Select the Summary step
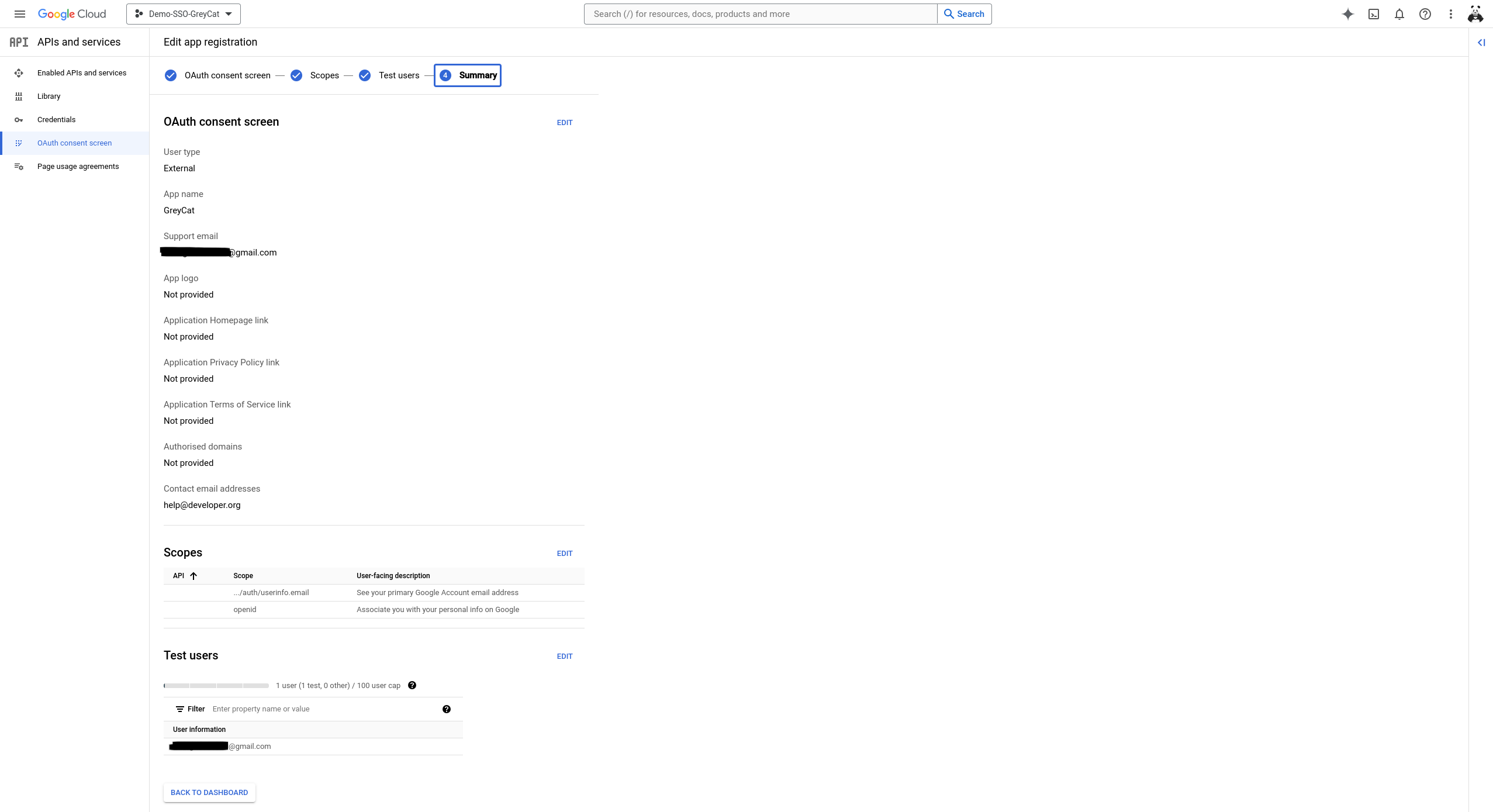Viewport: 1493px width, 812px height. 468,75
